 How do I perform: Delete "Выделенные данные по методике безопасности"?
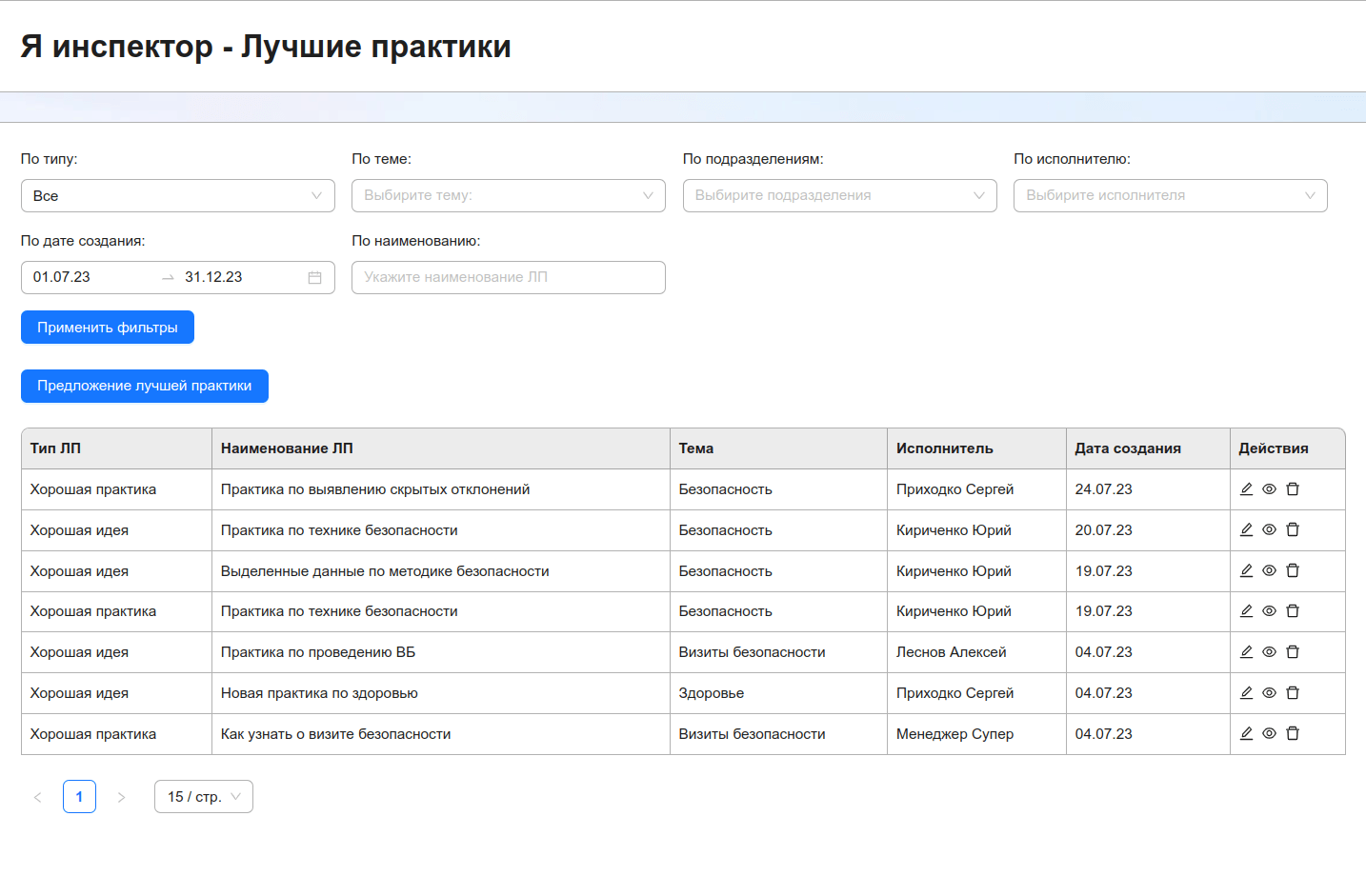coord(1293,571)
